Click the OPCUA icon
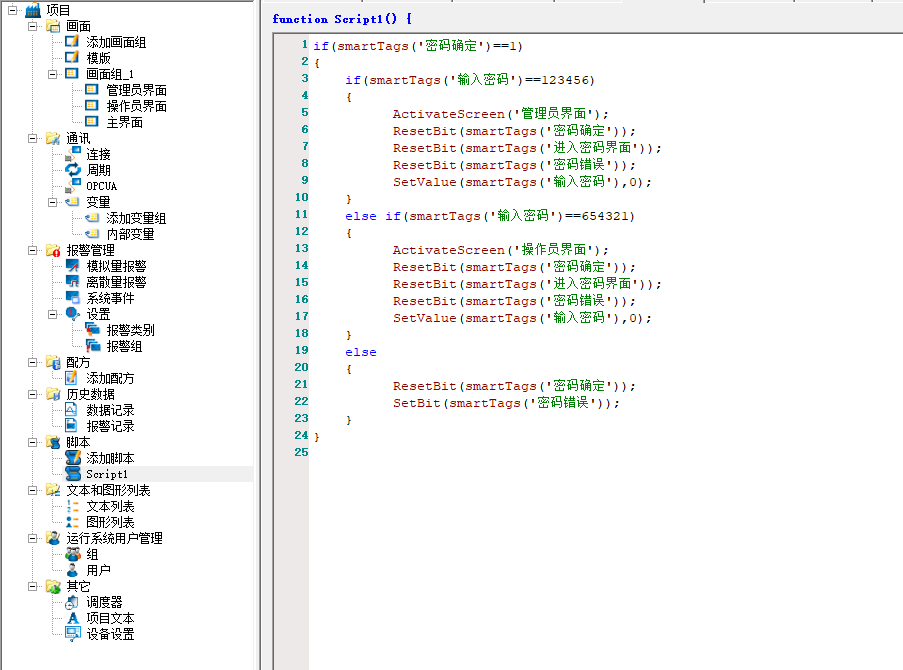The height and width of the screenshot is (670, 903). [73, 186]
